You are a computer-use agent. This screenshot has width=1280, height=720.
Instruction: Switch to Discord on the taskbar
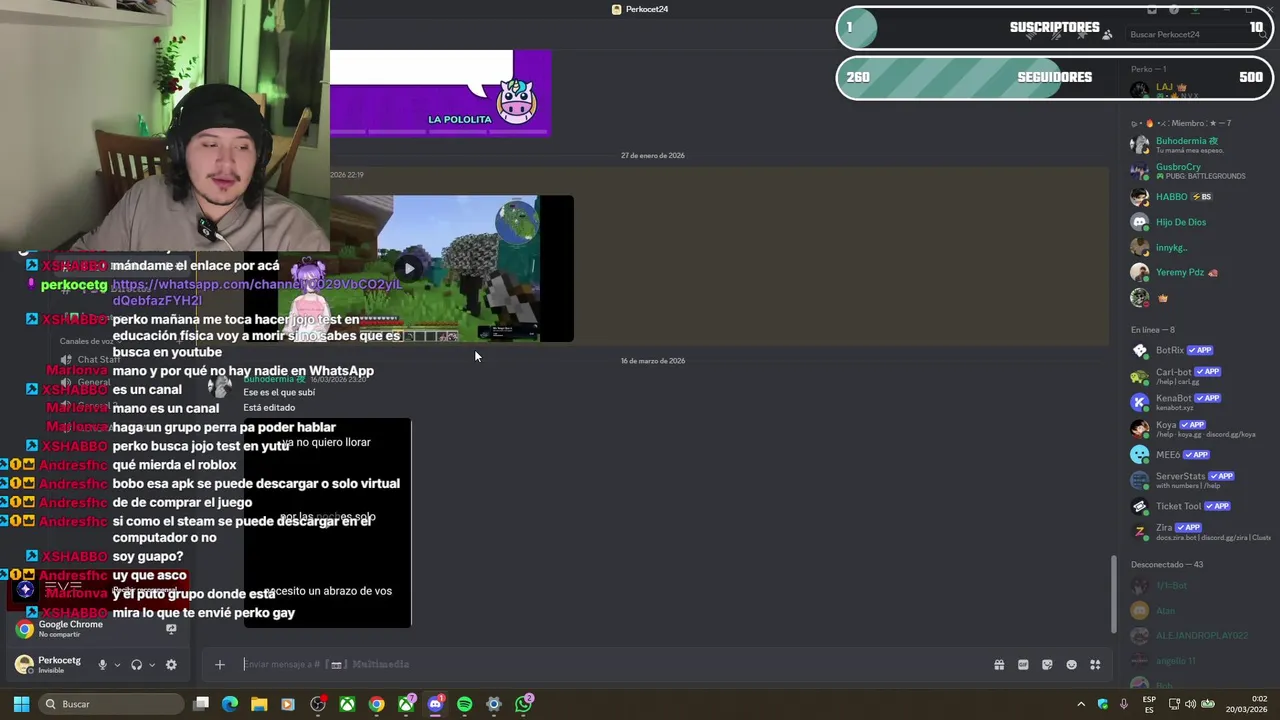tap(435, 704)
